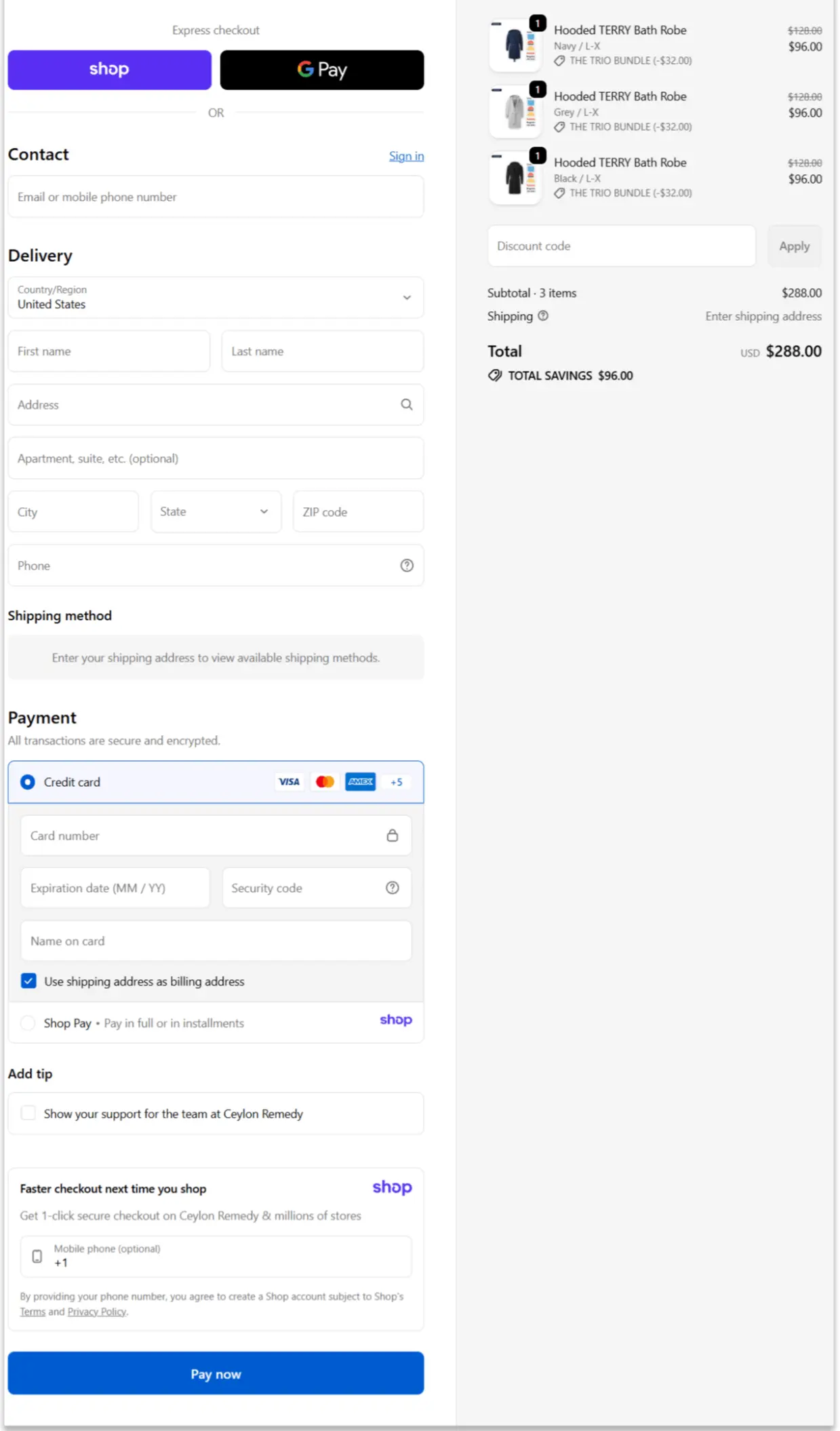Focus the Address input field
Screen dimensions: 840x1431
pos(216,405)
